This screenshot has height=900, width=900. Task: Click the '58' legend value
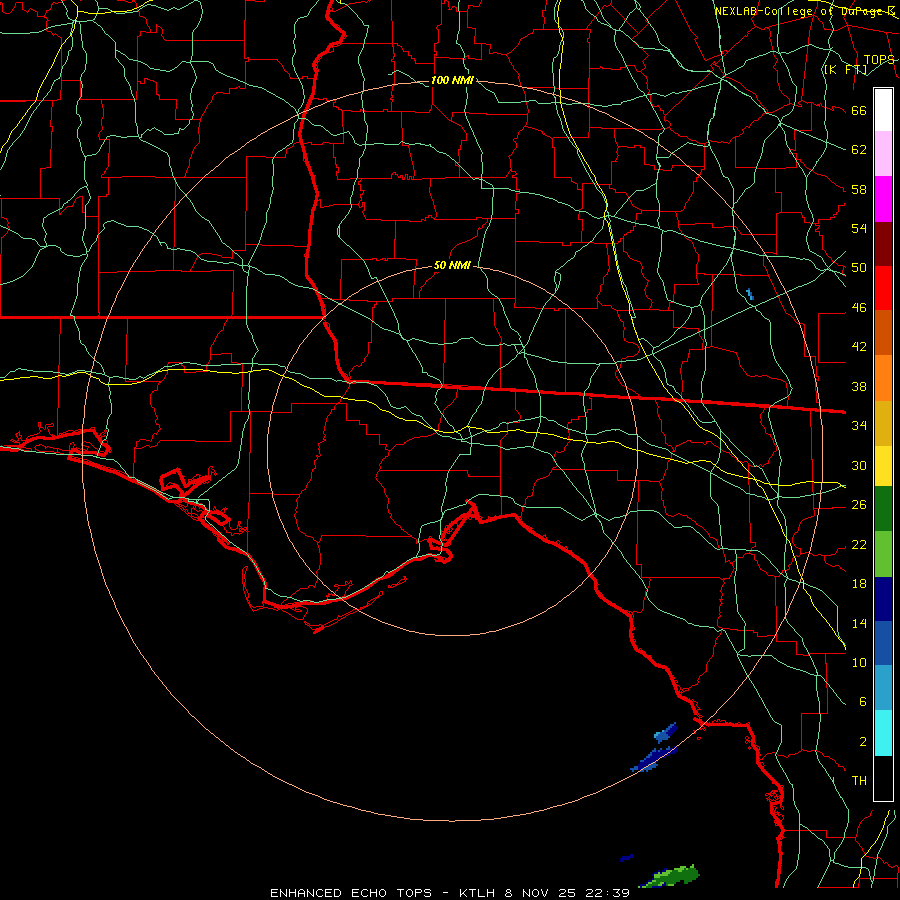point(859,189)
